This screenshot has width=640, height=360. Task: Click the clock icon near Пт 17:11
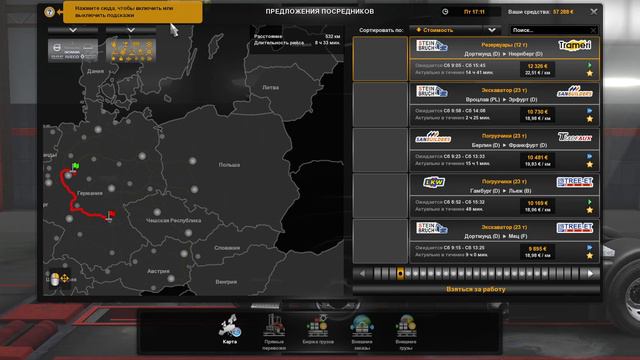tap(445, 12)
